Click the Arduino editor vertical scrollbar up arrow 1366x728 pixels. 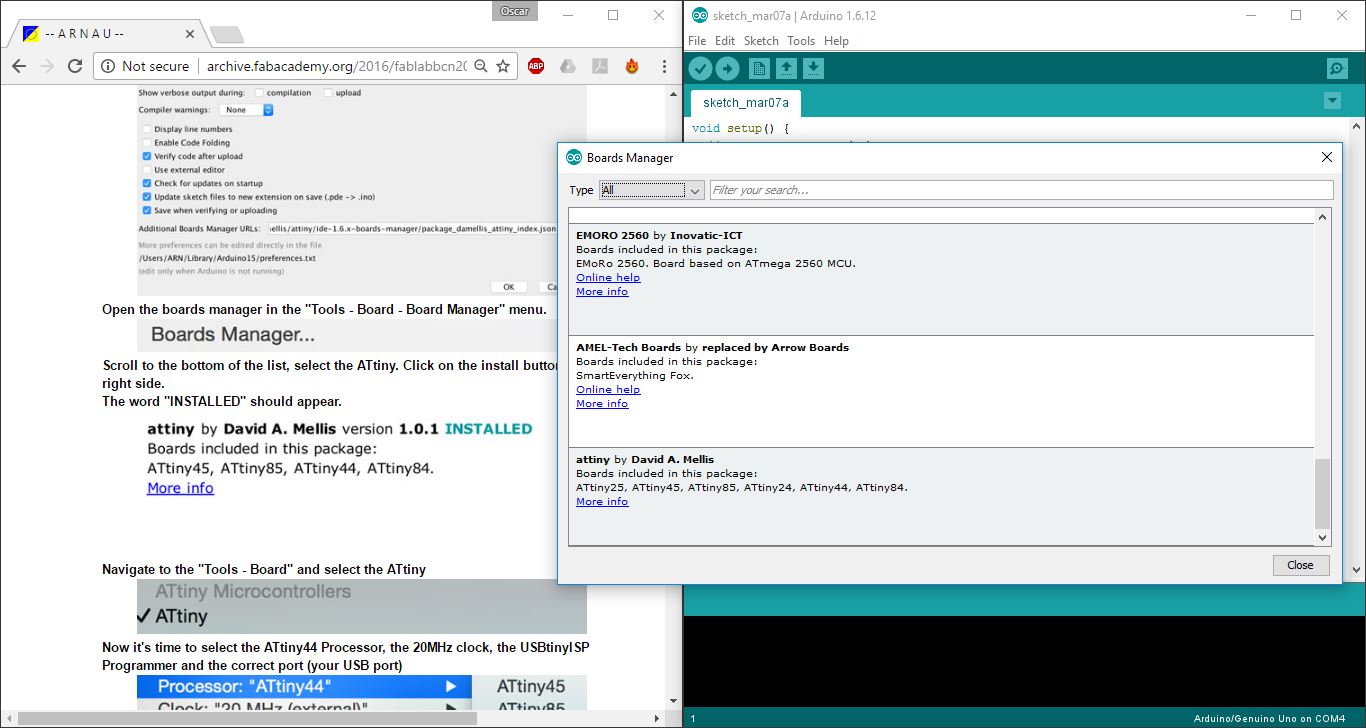1356,127
